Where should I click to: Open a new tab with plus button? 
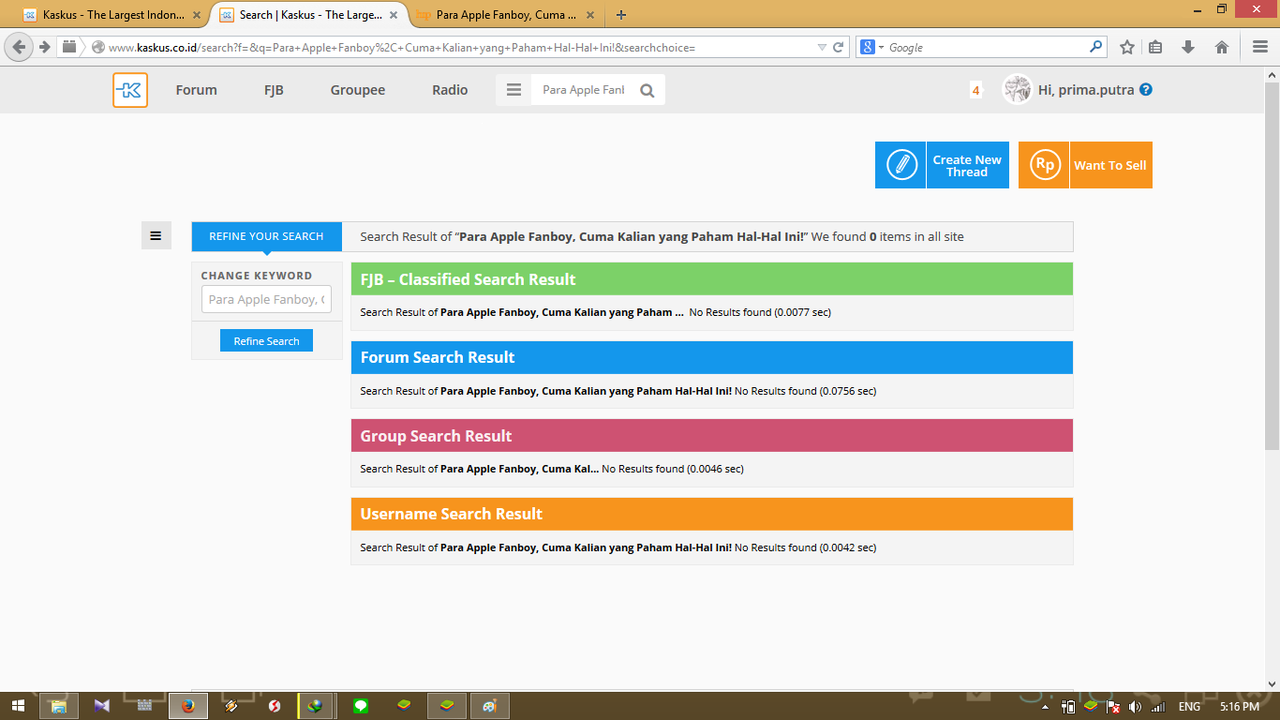(621, 15)
